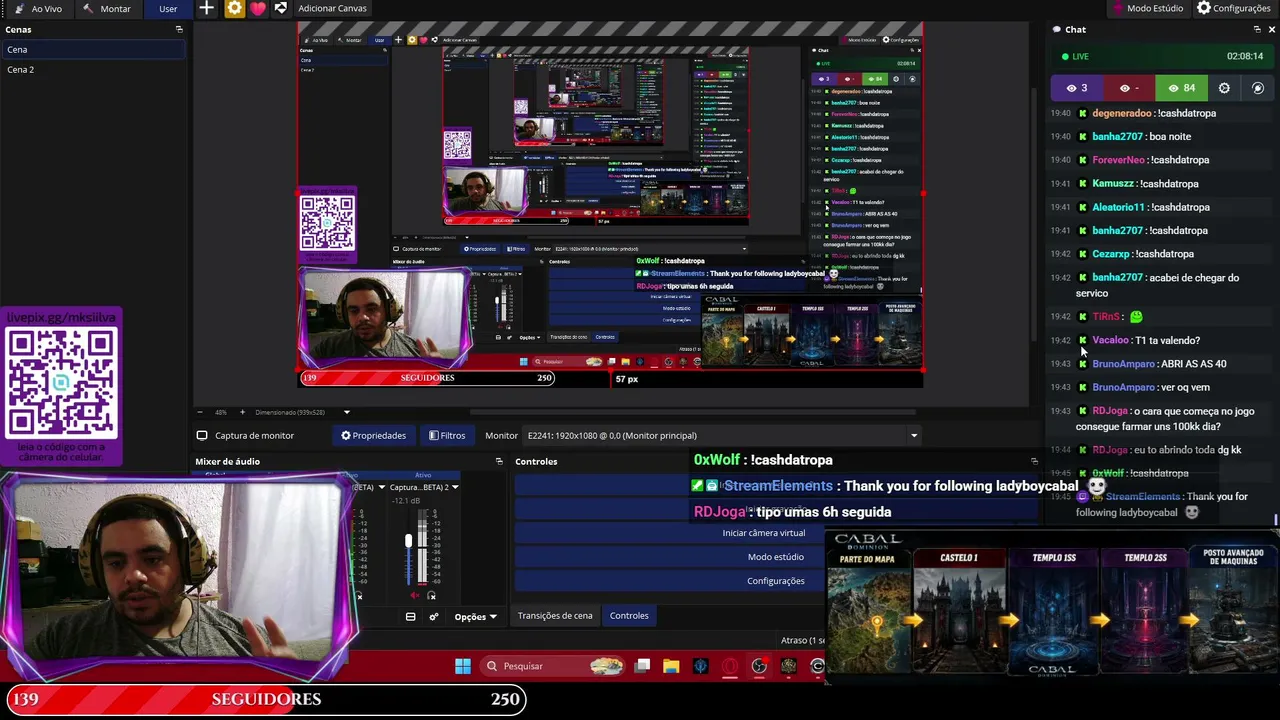
Task: Click username Vacaloo in chat
Action: 1110,341
